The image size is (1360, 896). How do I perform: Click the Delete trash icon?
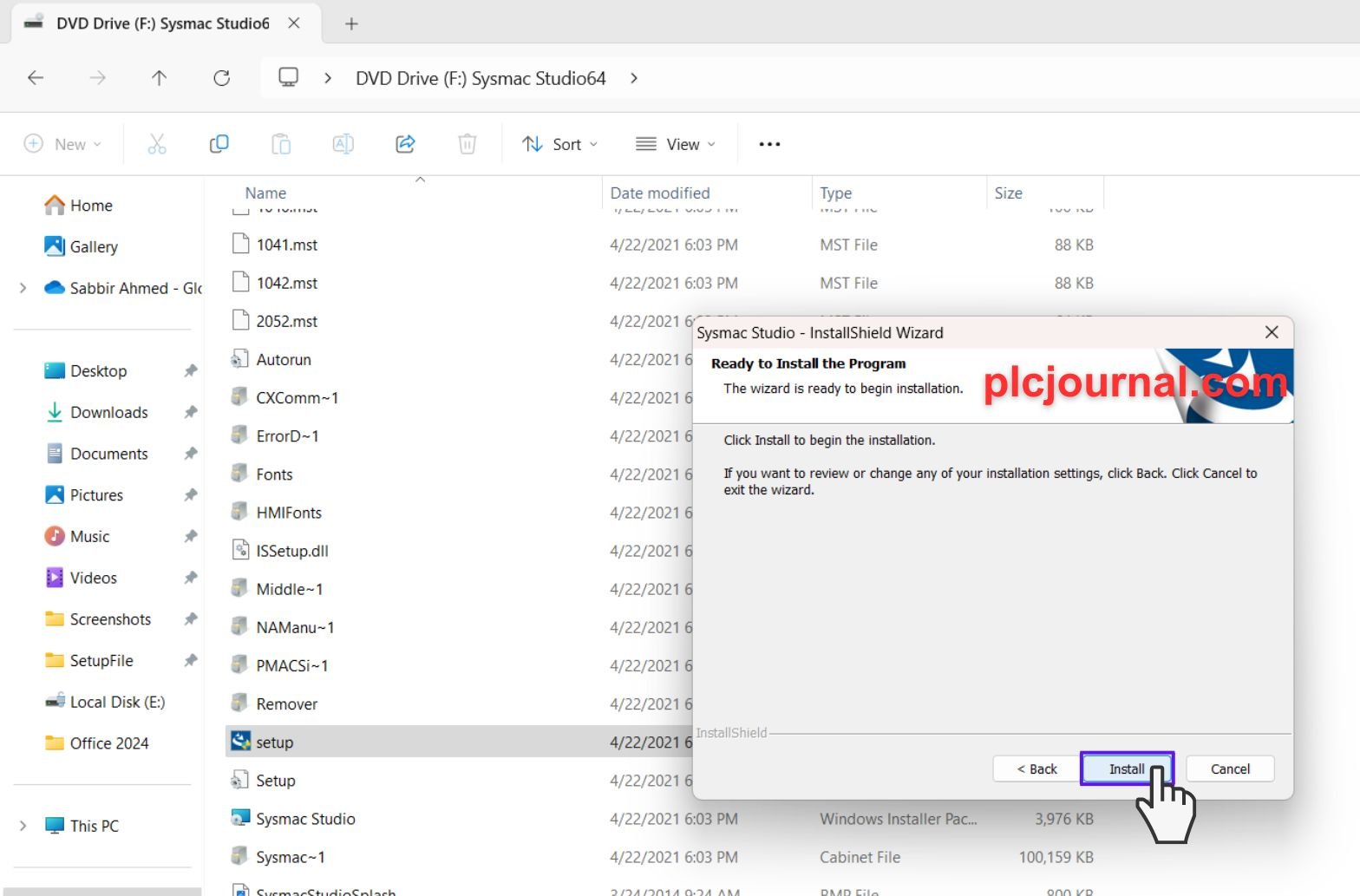[x=467, y=144]
